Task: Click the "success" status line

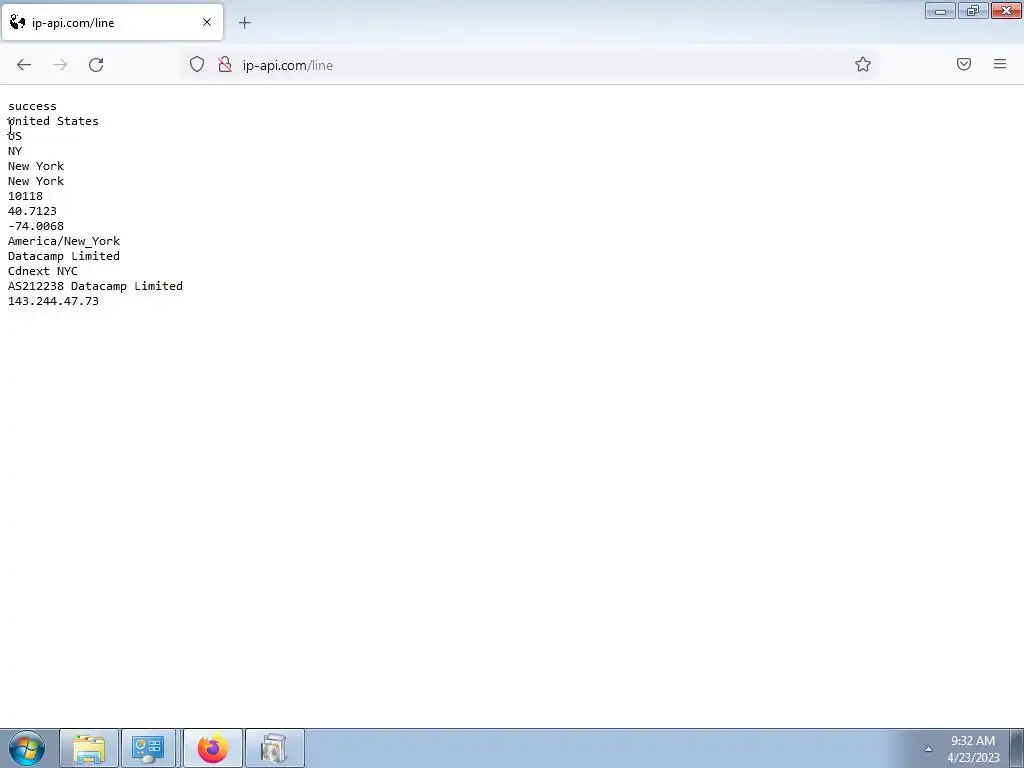Action: (33, 106)
